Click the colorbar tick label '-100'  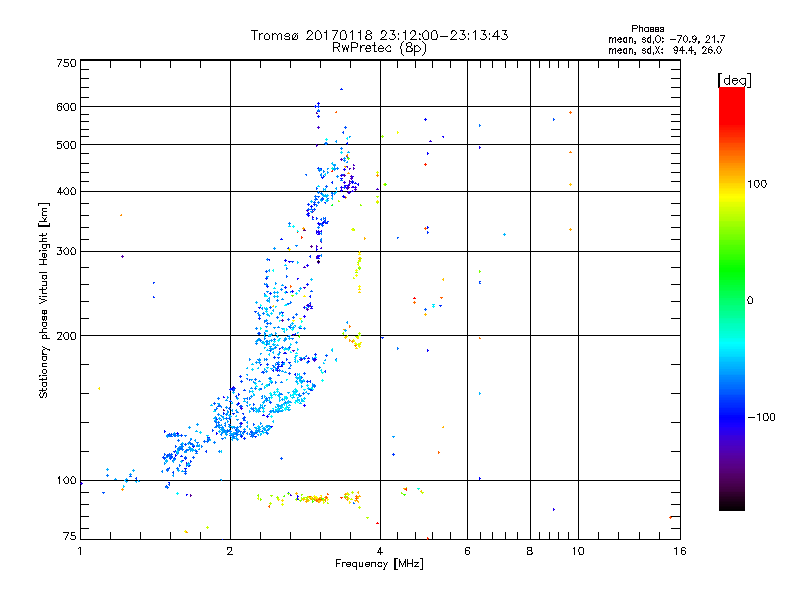[x=762, y=417]
